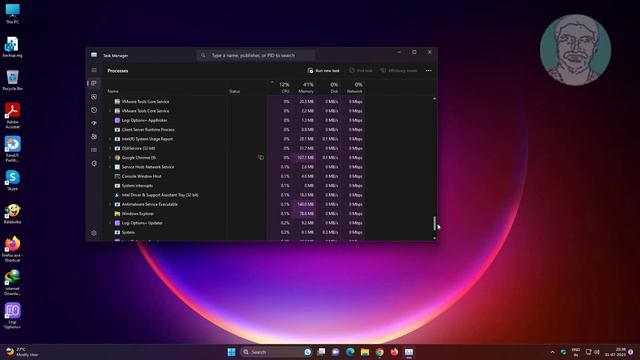Click the three-dot more options button
Viewport: 640px width, 360px height.
tap(429, 71)
